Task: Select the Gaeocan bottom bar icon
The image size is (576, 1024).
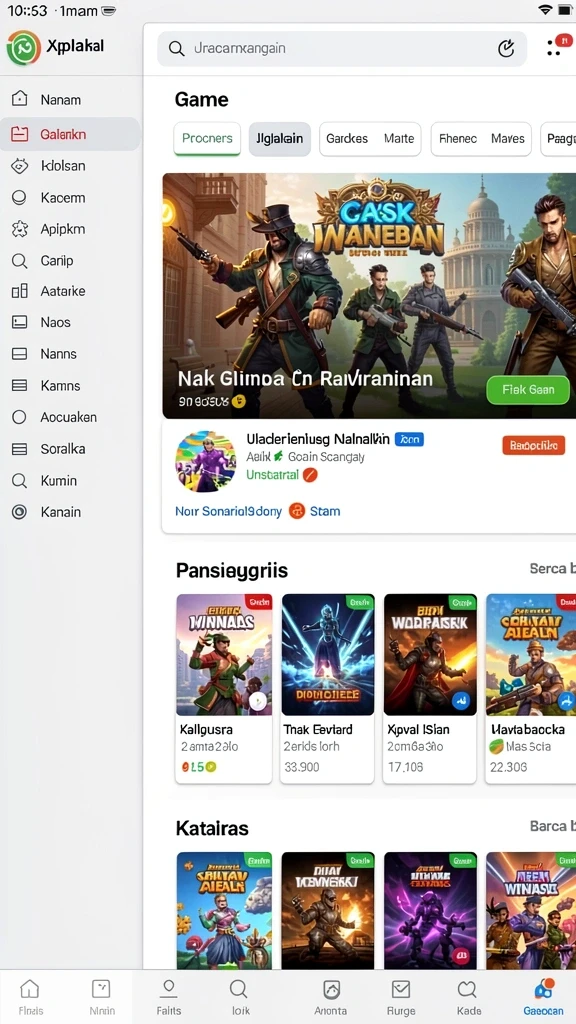Action: [543, 989]
